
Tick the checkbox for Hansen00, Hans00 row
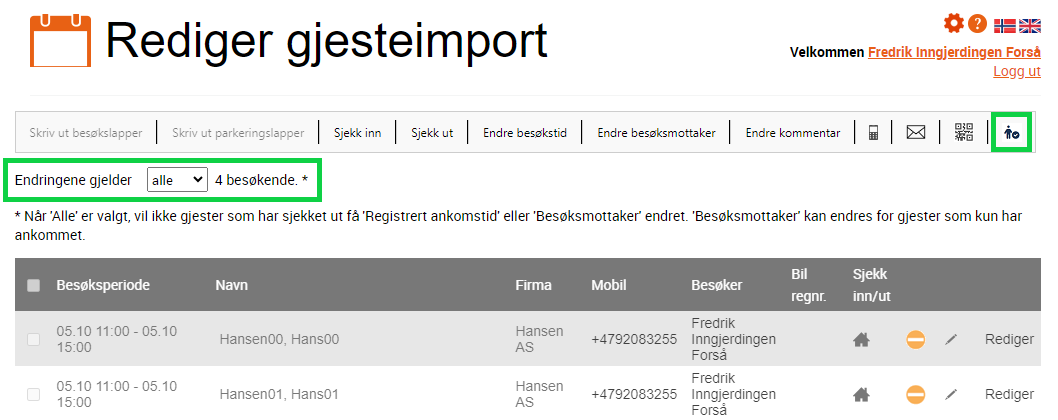coord(33,340)
